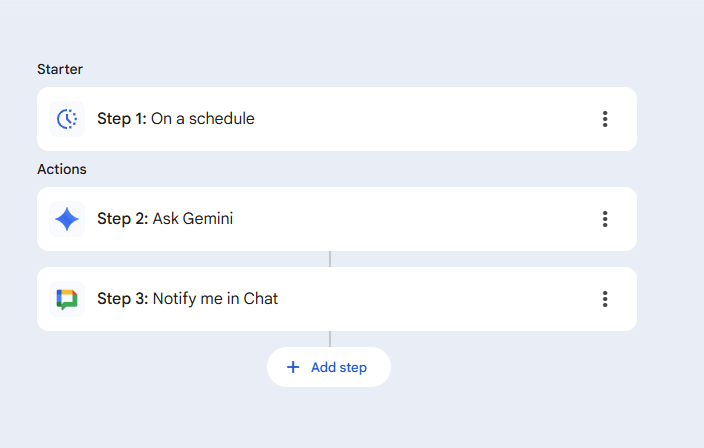Screen dimensions: 704x448
Task: Click the bold "Step 2:" label
Action: 122,219
